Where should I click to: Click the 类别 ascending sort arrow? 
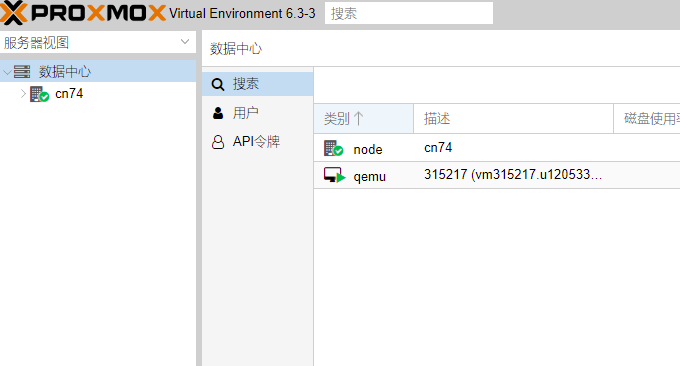click(x=358, y=118)
